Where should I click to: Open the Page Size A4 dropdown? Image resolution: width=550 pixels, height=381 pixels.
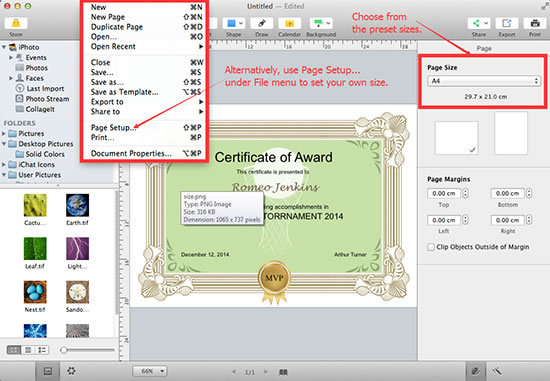click(484, 81)
